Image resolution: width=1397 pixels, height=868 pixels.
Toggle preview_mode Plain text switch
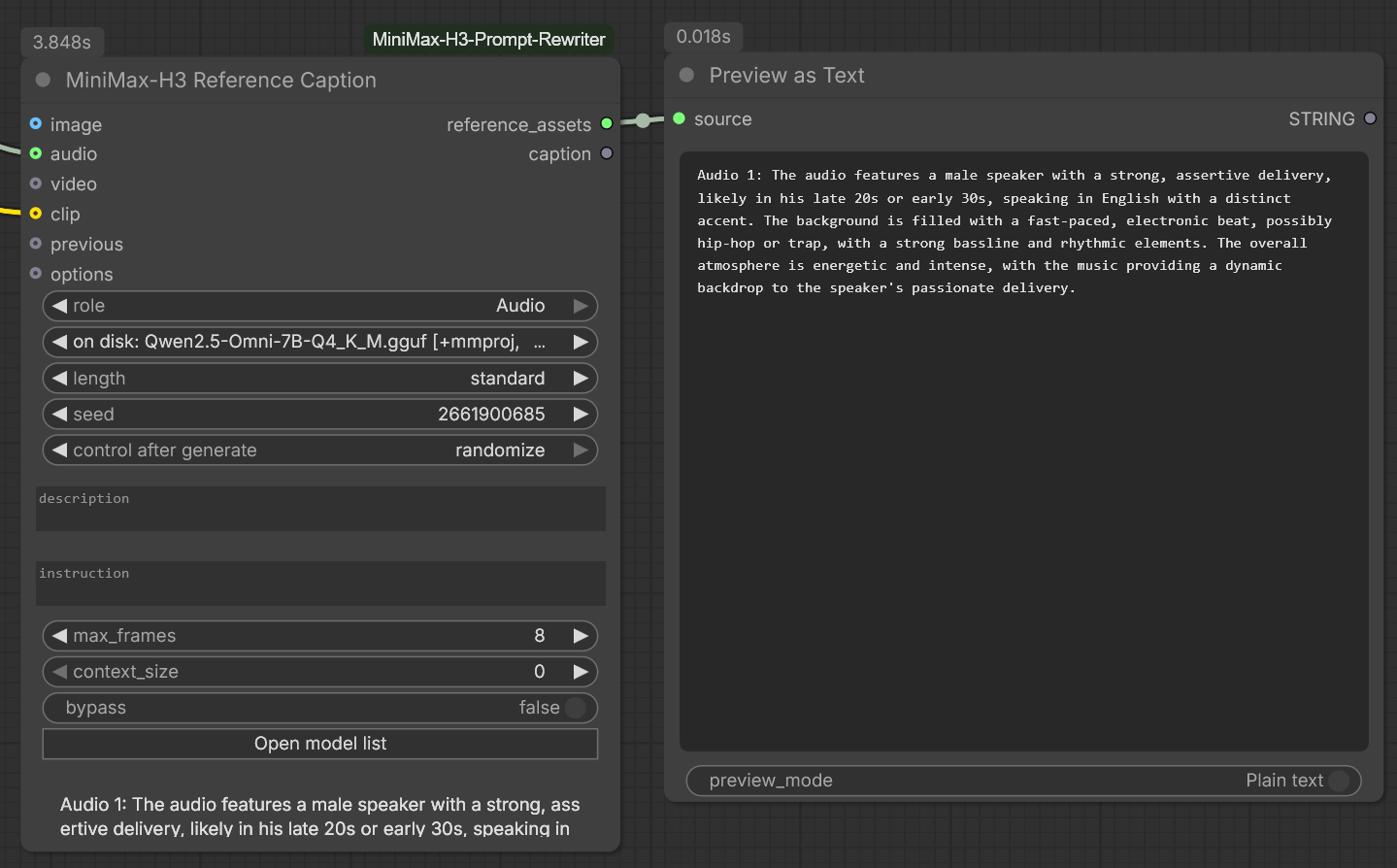[x=1339, y=781]
